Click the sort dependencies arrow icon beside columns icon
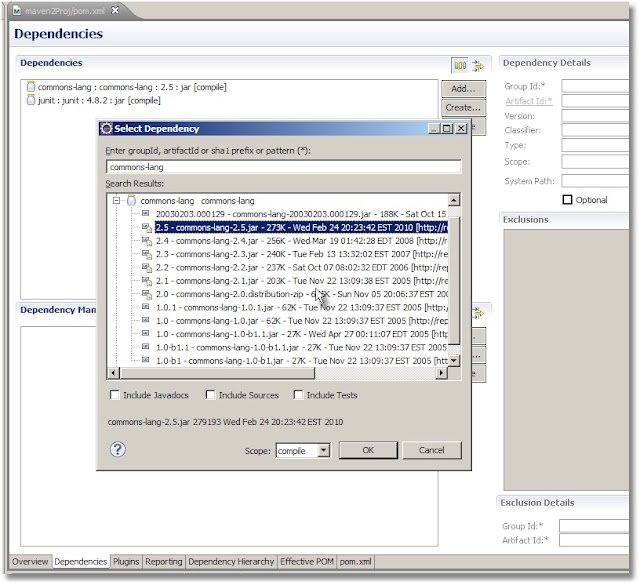Viewport: 640px width, 585px height. [478, 65]
